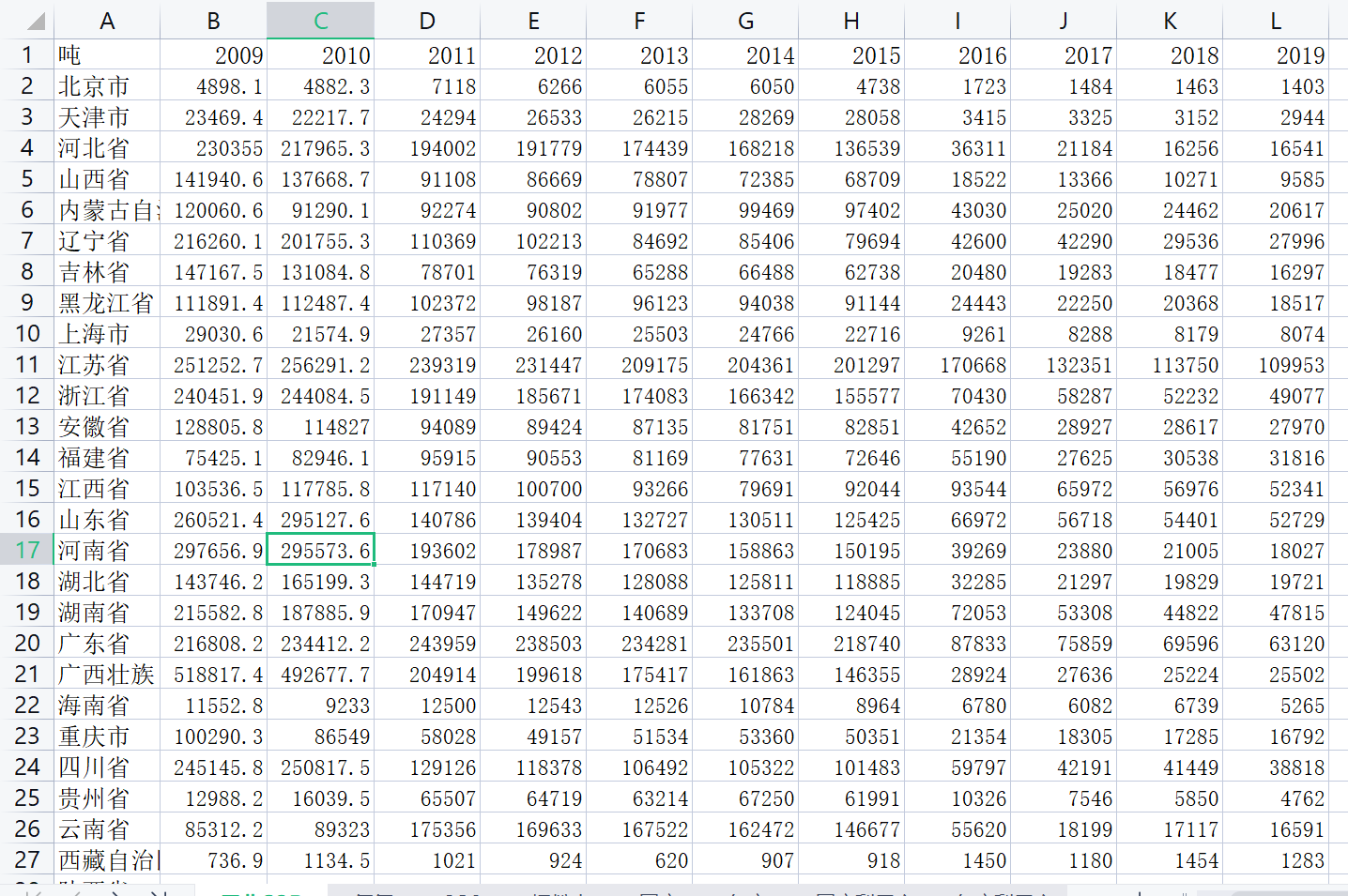Click the 2009 year header cell
Screen dimensions: 1348x896
point(214,55)
